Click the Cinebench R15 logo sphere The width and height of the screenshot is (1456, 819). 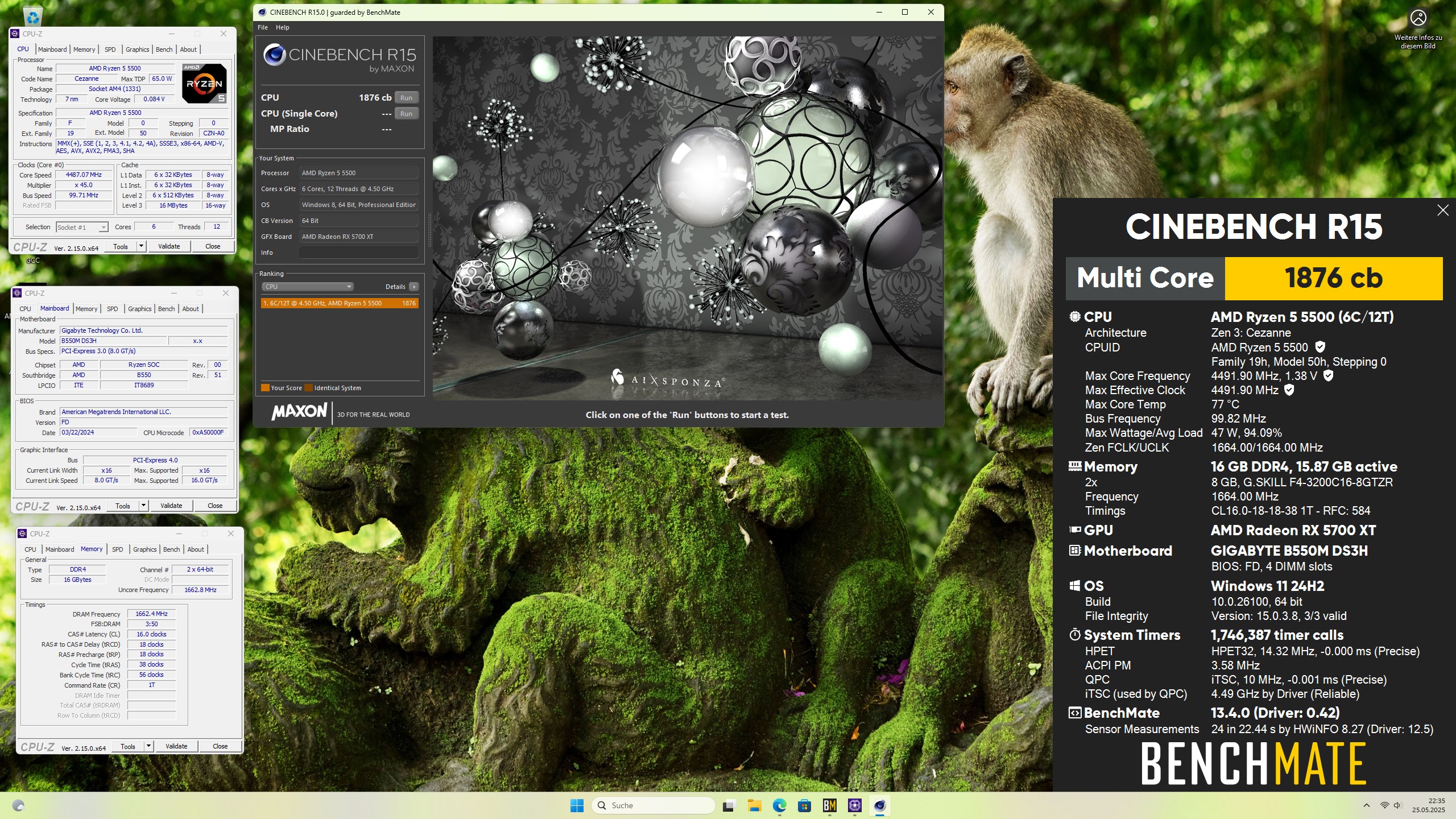(x=274, y=55)
